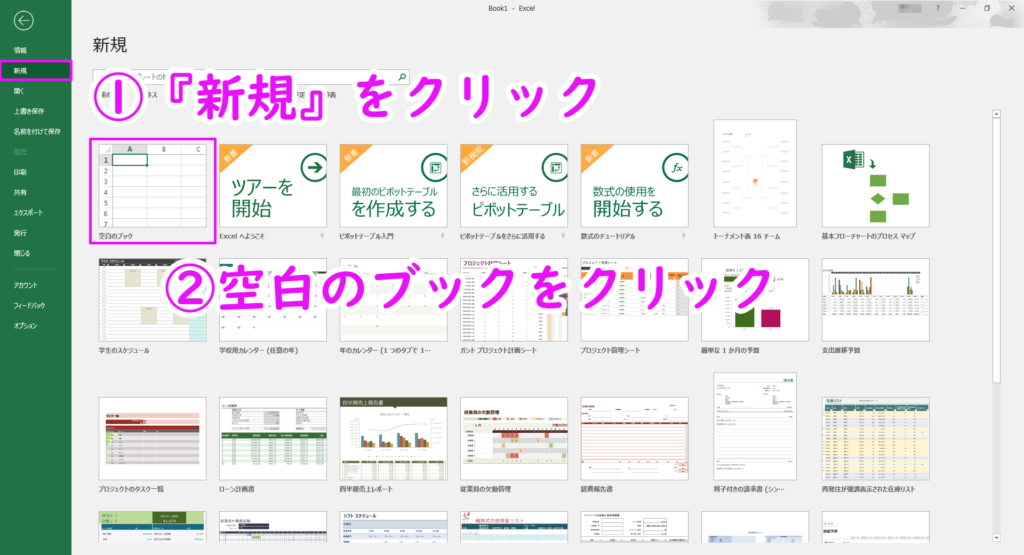Select ガント プロジェクト計画シート template
The width and height of the screenshot is (1024, 555).
514,300
